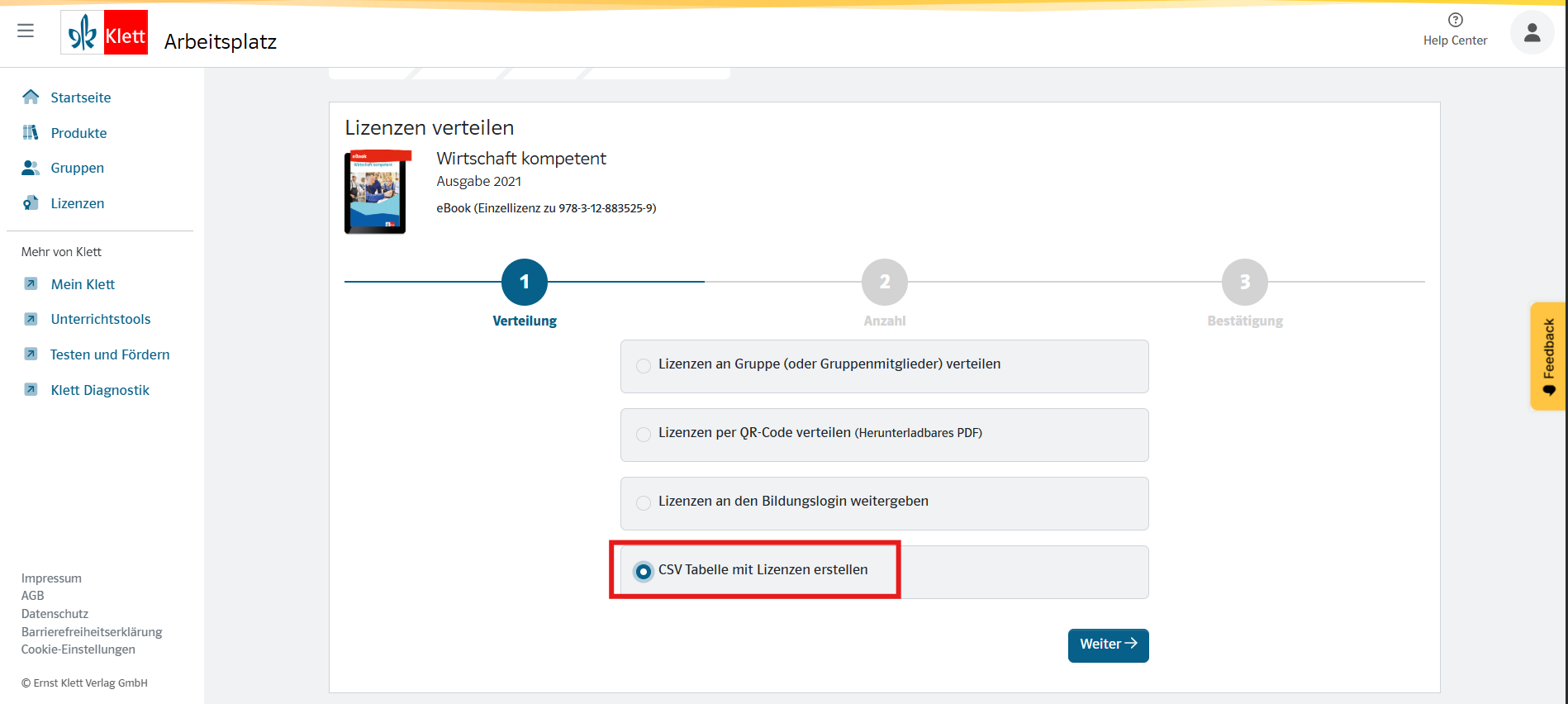The width and height of the screenshot is (1568, 704).
Task: Open the user profile avatar
Action: (1532, 32)
